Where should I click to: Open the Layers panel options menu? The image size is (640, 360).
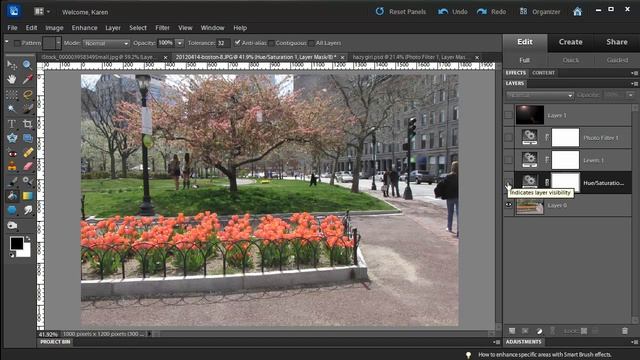click(x=634, y=84)
